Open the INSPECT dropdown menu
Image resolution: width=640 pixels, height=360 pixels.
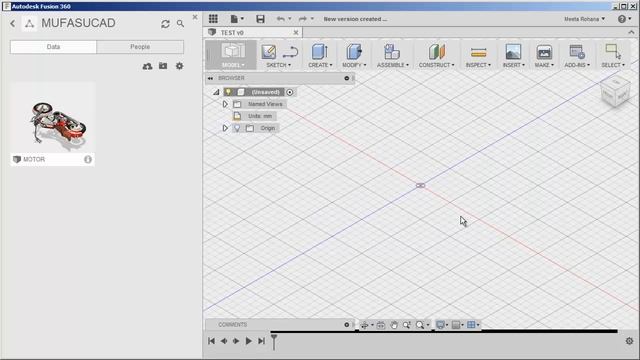click(x=478, y=65)
